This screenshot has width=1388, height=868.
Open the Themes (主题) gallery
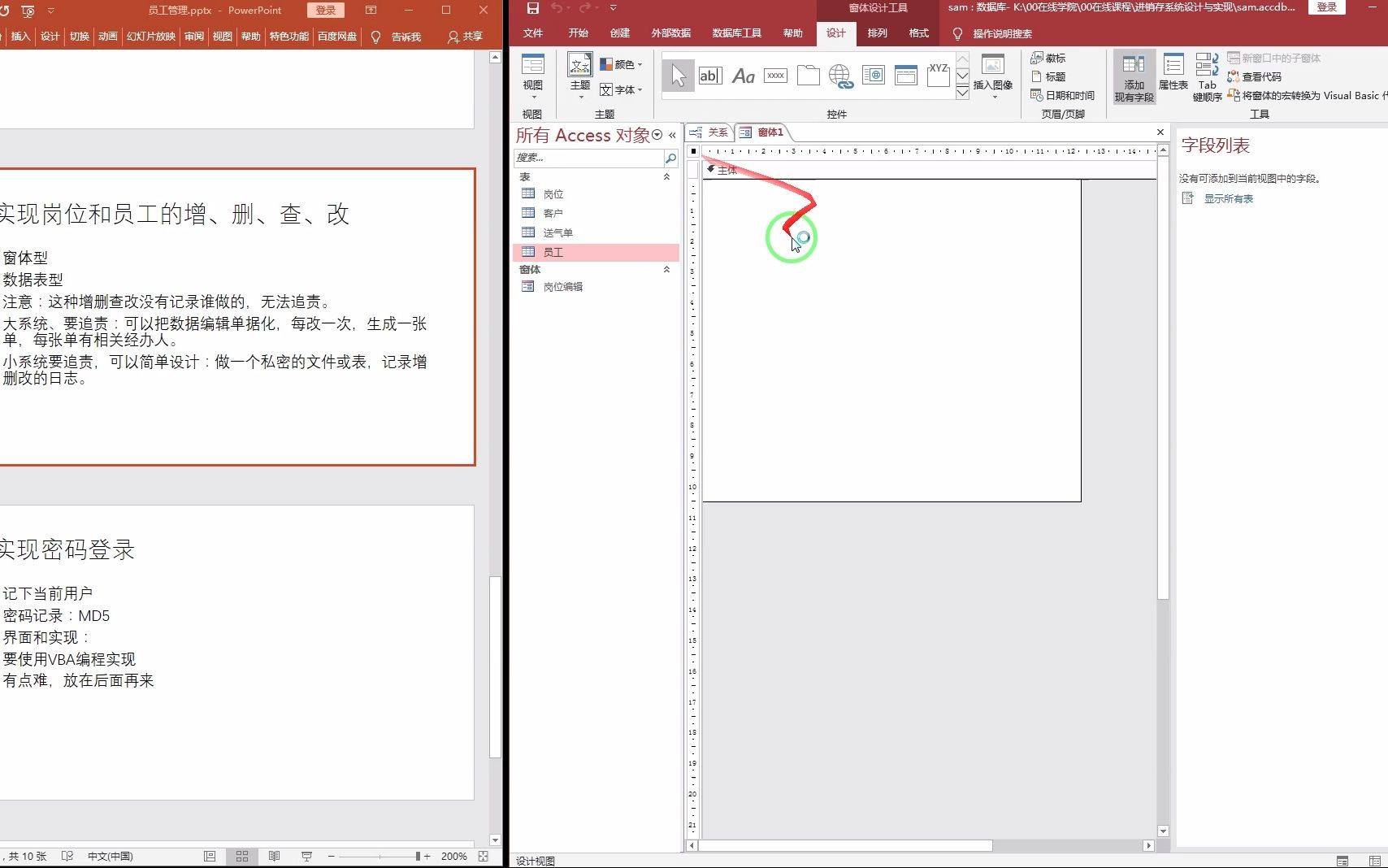click(580, 76)
